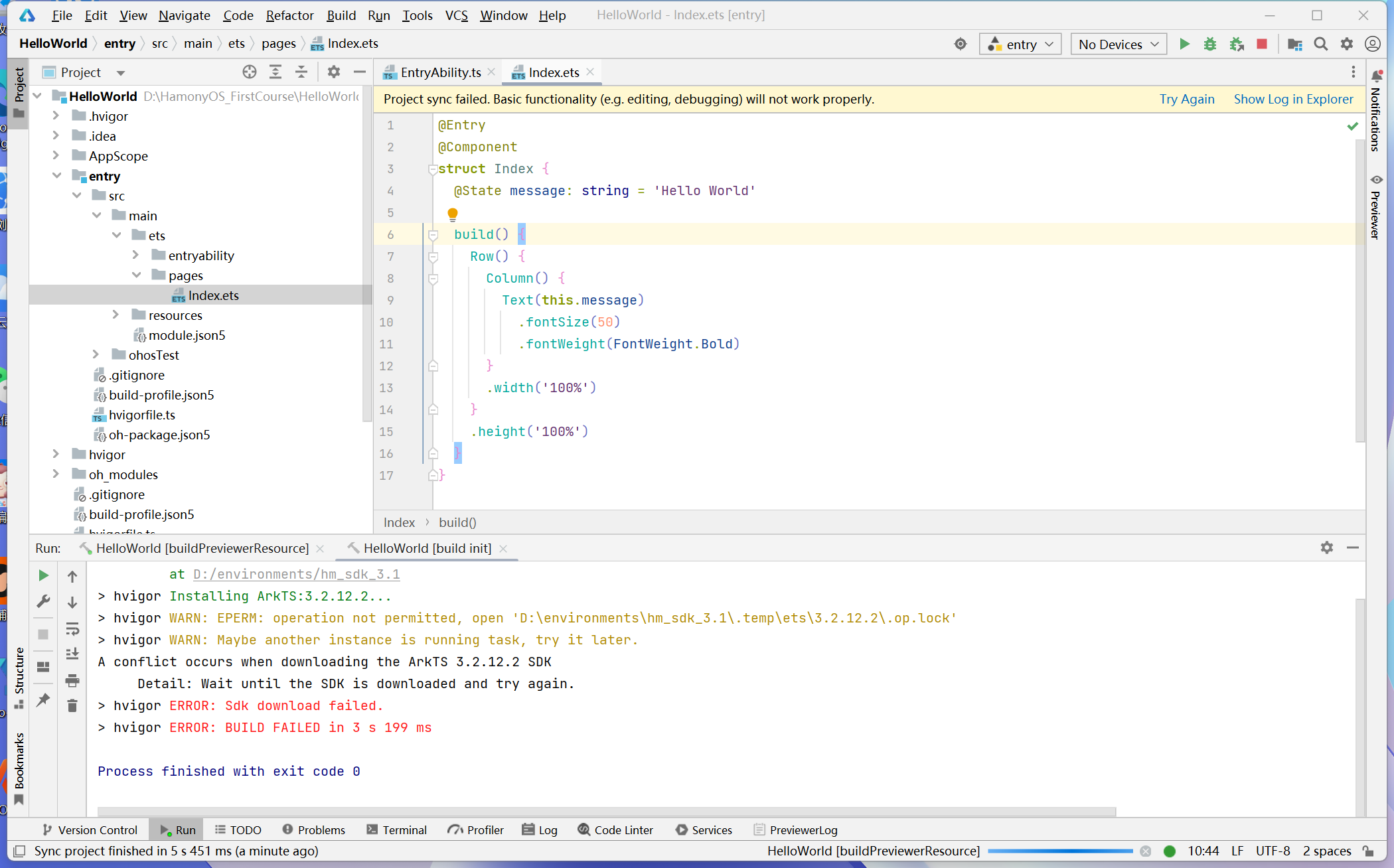
Task: Expand the ohosTest folder
Action: pyautogui.click(x=96, y=355)
